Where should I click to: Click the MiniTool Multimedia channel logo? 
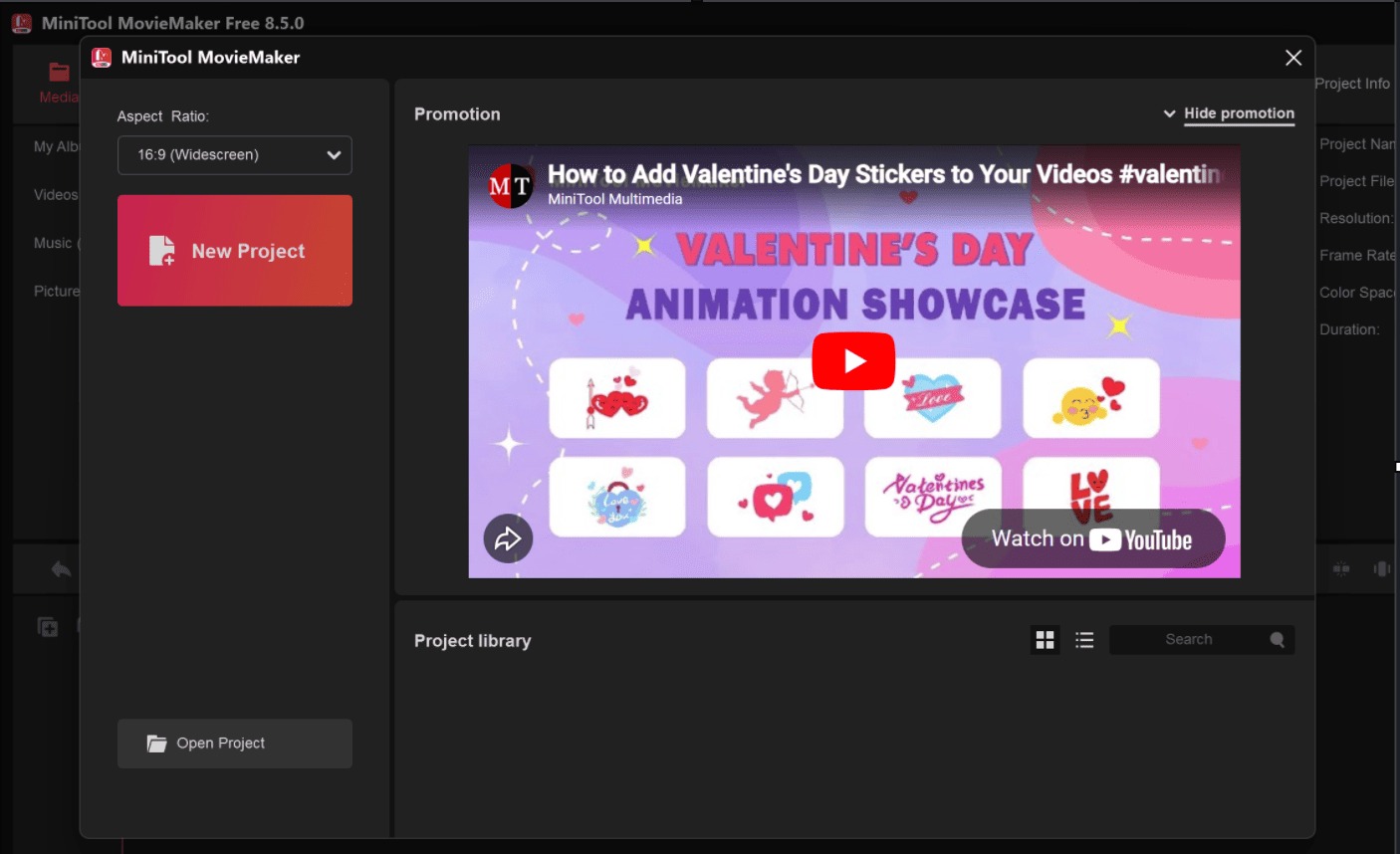[x=510, y=186]
